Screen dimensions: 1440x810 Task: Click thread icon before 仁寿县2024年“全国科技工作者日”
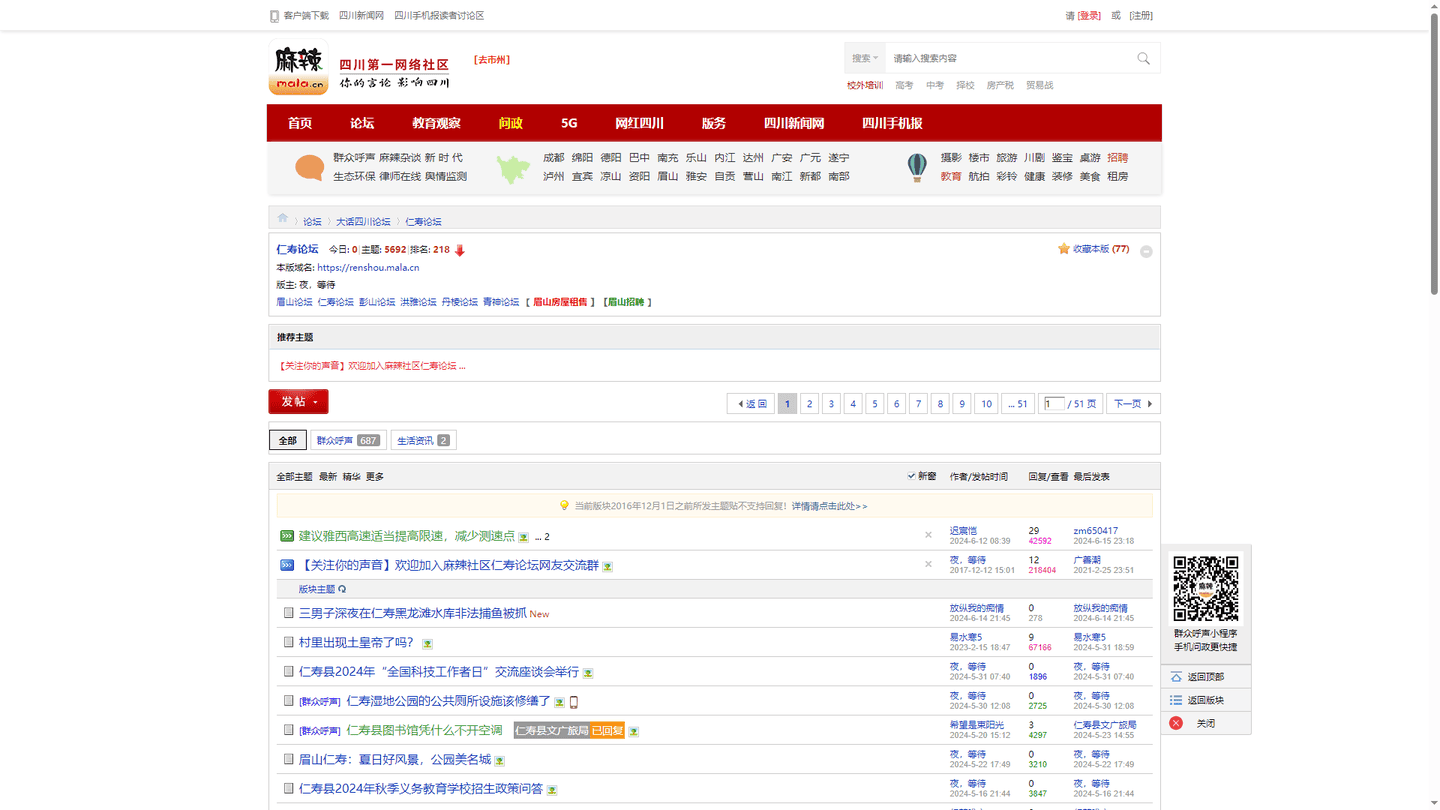pos(288,671)
